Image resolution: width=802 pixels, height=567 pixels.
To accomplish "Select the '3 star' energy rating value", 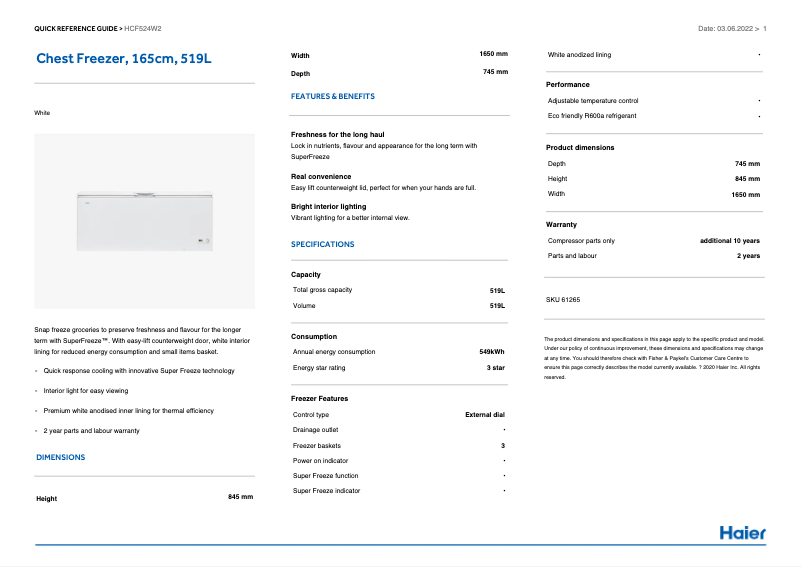I will [495, 368].
